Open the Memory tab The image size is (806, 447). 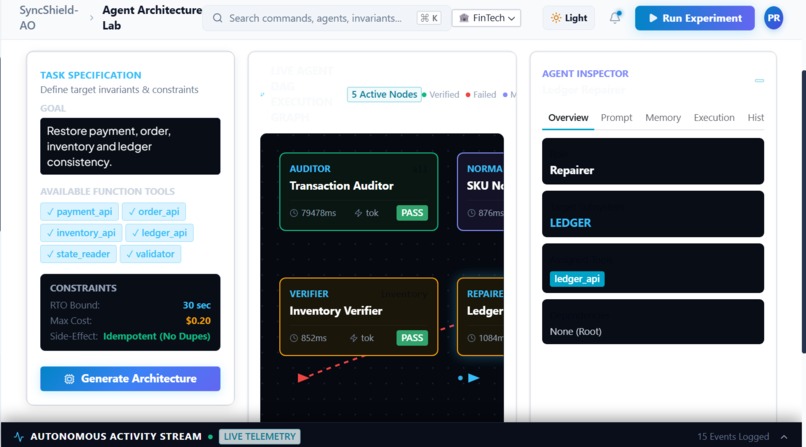(663, 118)
